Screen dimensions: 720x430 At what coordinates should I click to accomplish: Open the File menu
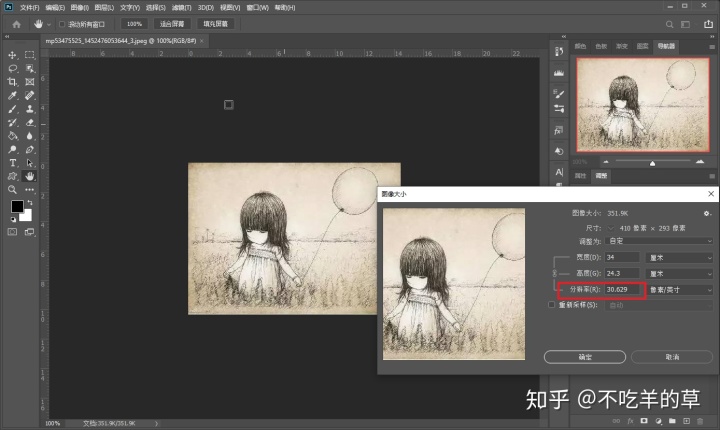tap(29, 7)
